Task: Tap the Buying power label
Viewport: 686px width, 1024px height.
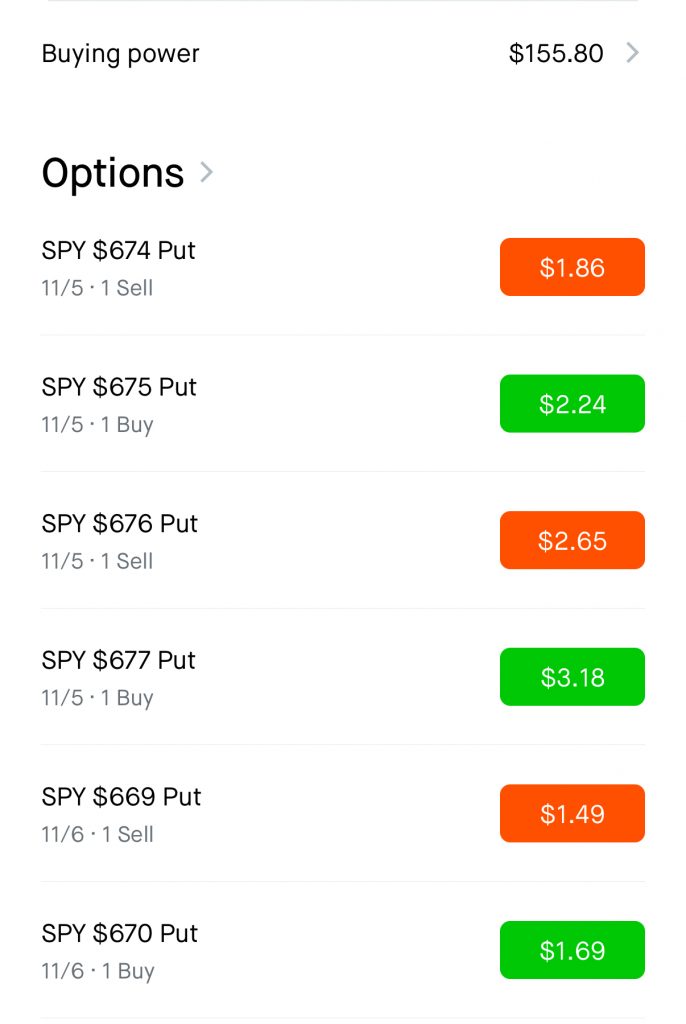Action: (120, 54)
